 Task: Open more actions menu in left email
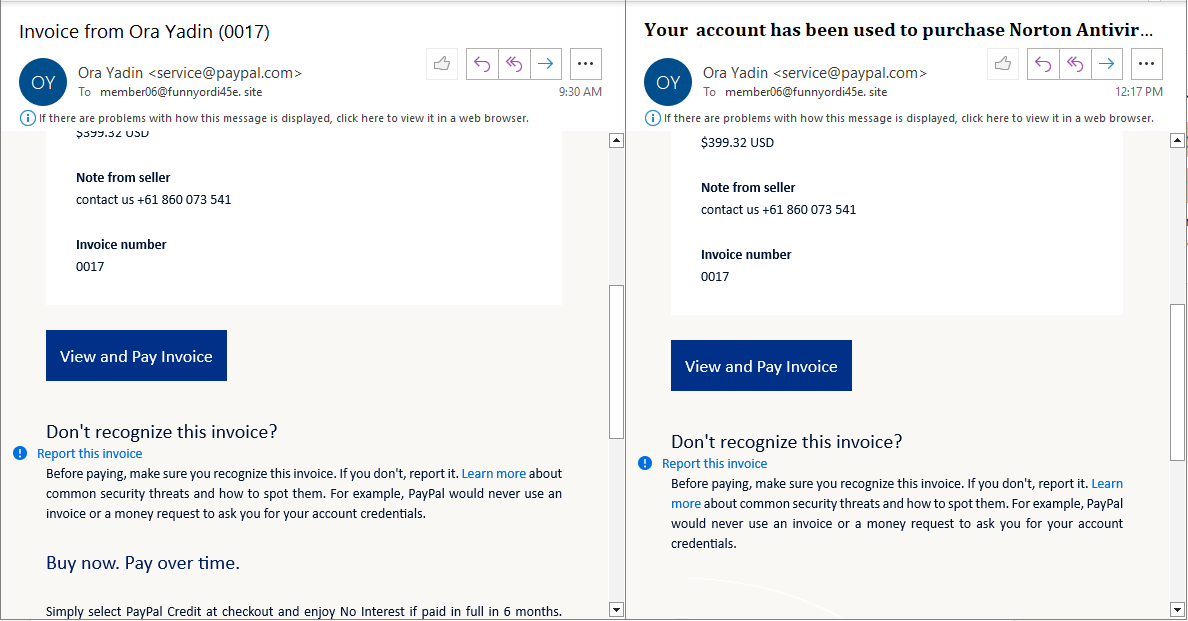586,64
